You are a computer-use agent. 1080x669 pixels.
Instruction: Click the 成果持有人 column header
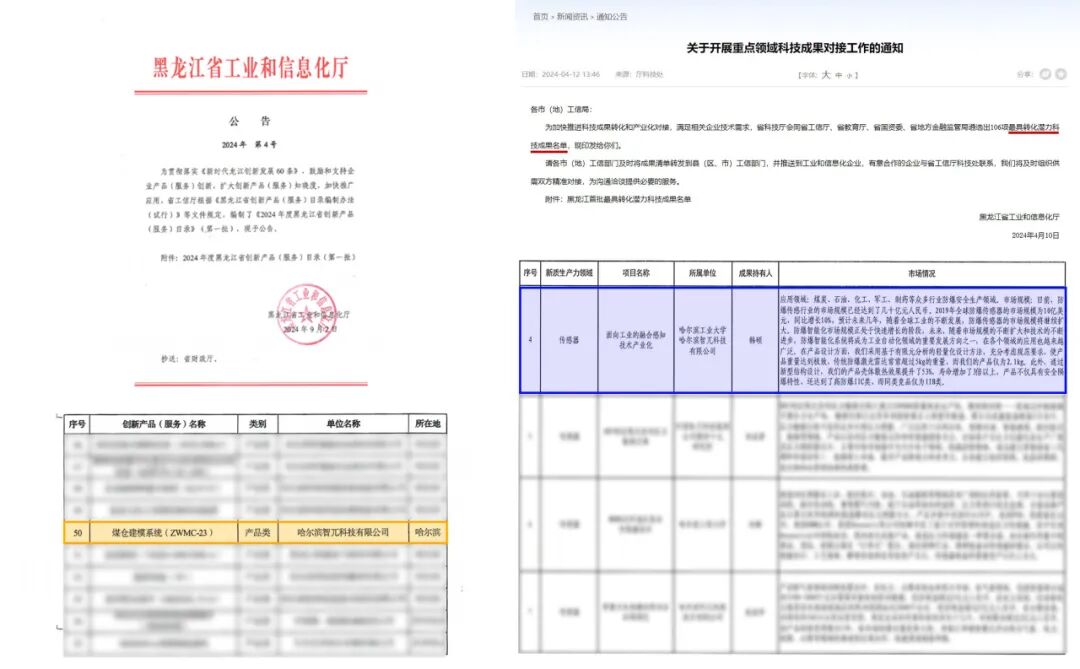click(x=755, y=273)
